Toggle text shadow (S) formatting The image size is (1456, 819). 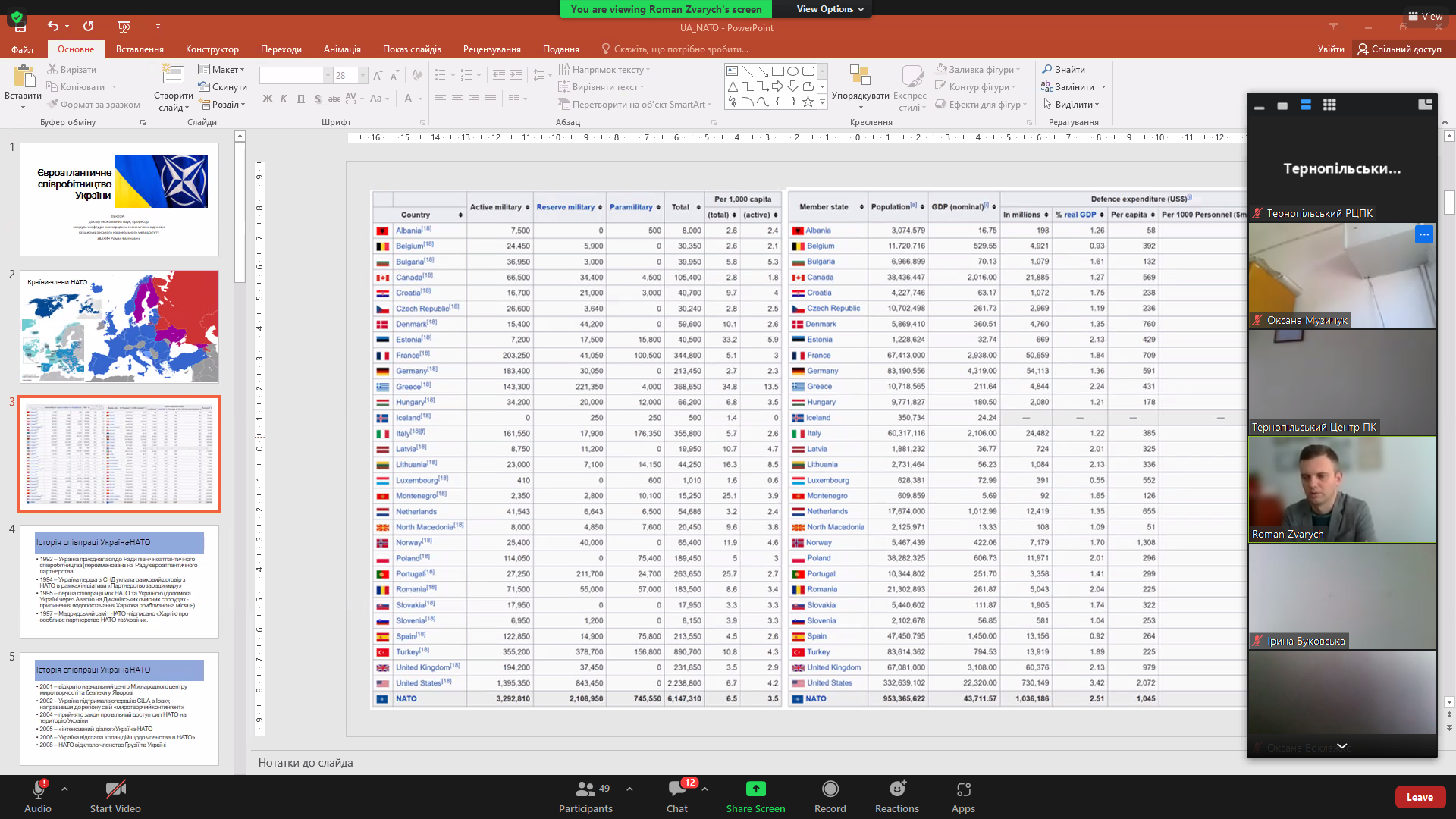(318, 99)
